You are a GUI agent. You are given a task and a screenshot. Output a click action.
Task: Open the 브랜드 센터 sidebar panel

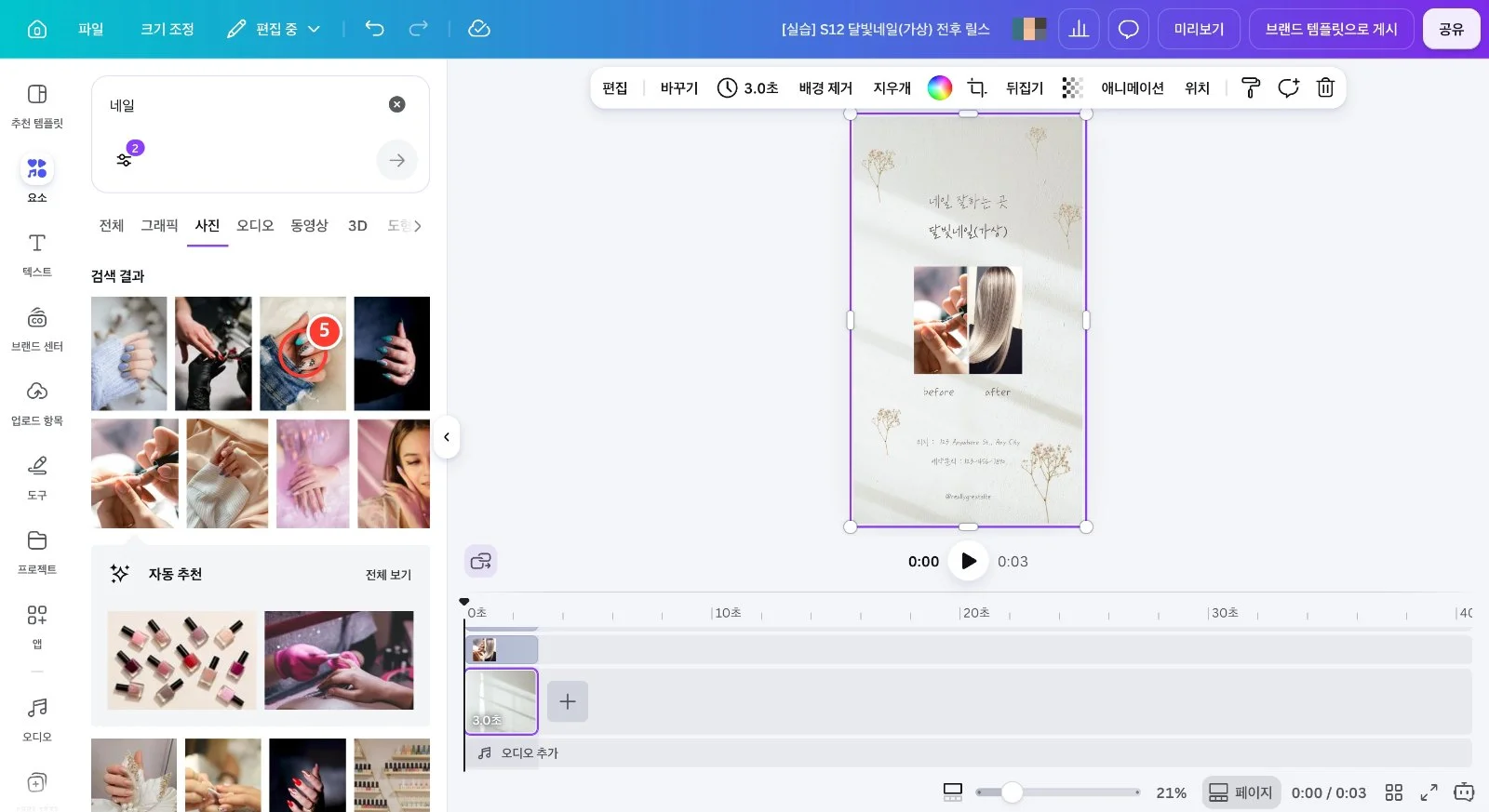tap(37, 328)
